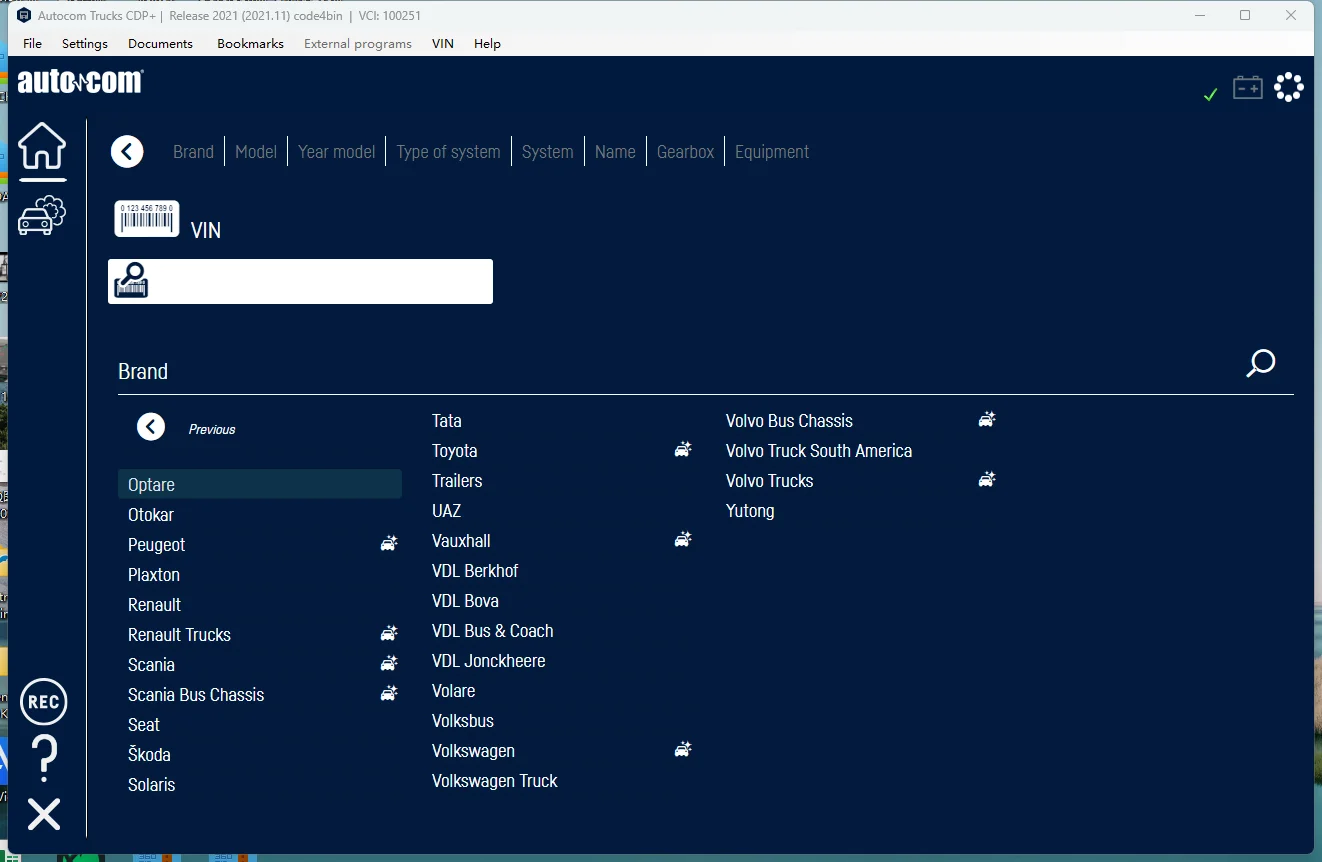Screen dimensions: 1322x862
Task: Click the VIN barcode icon
Action: [147, 219]
